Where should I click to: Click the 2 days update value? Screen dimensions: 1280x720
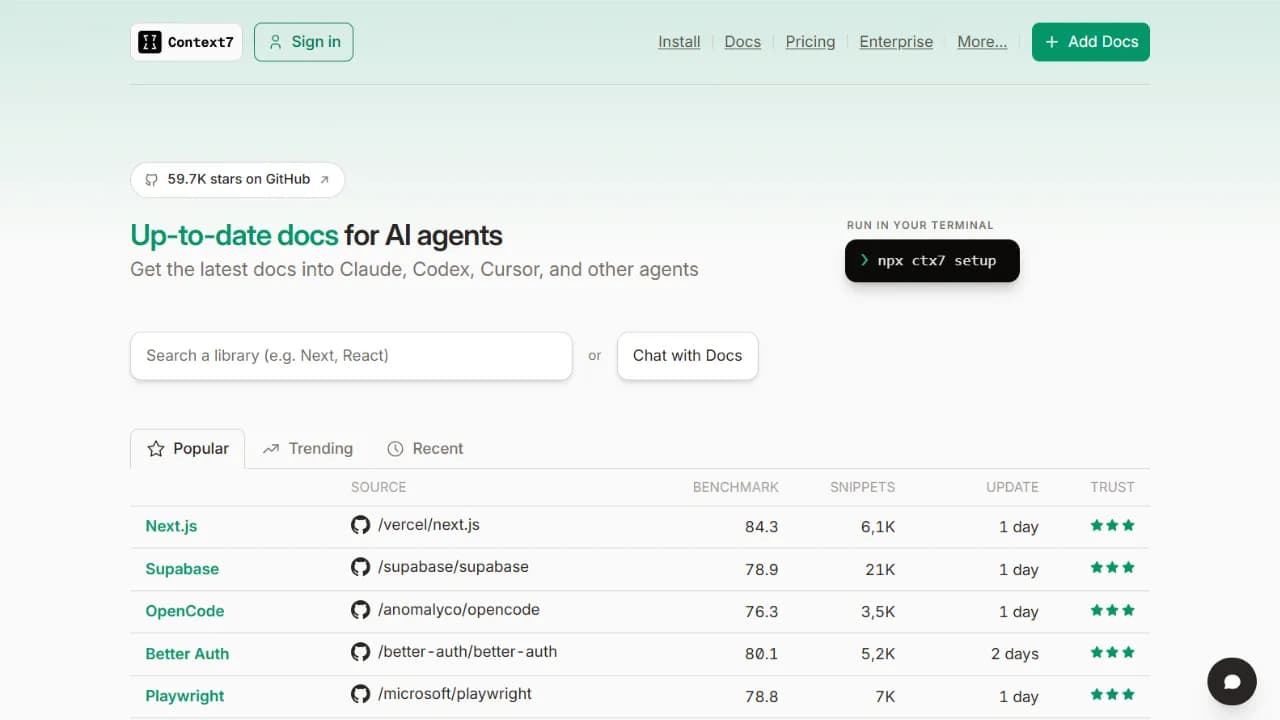pos(1015,654)
